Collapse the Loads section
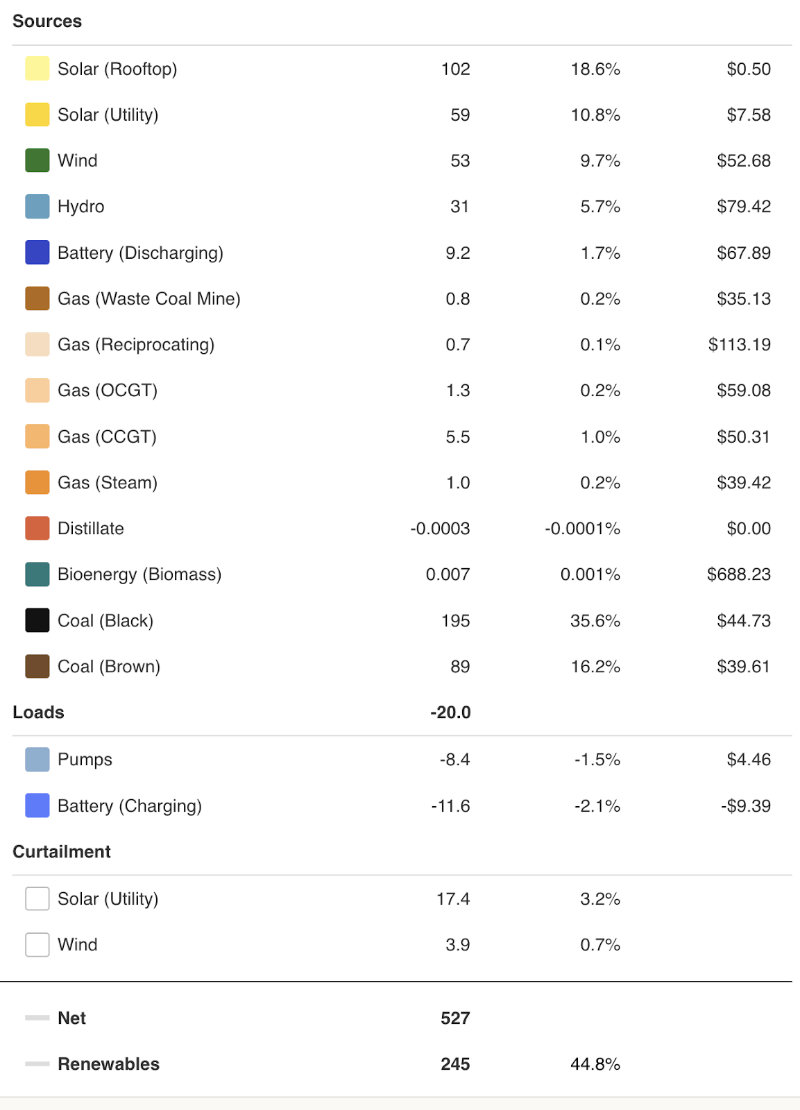Screen dimensions: 800x1110 pos(37,712)
